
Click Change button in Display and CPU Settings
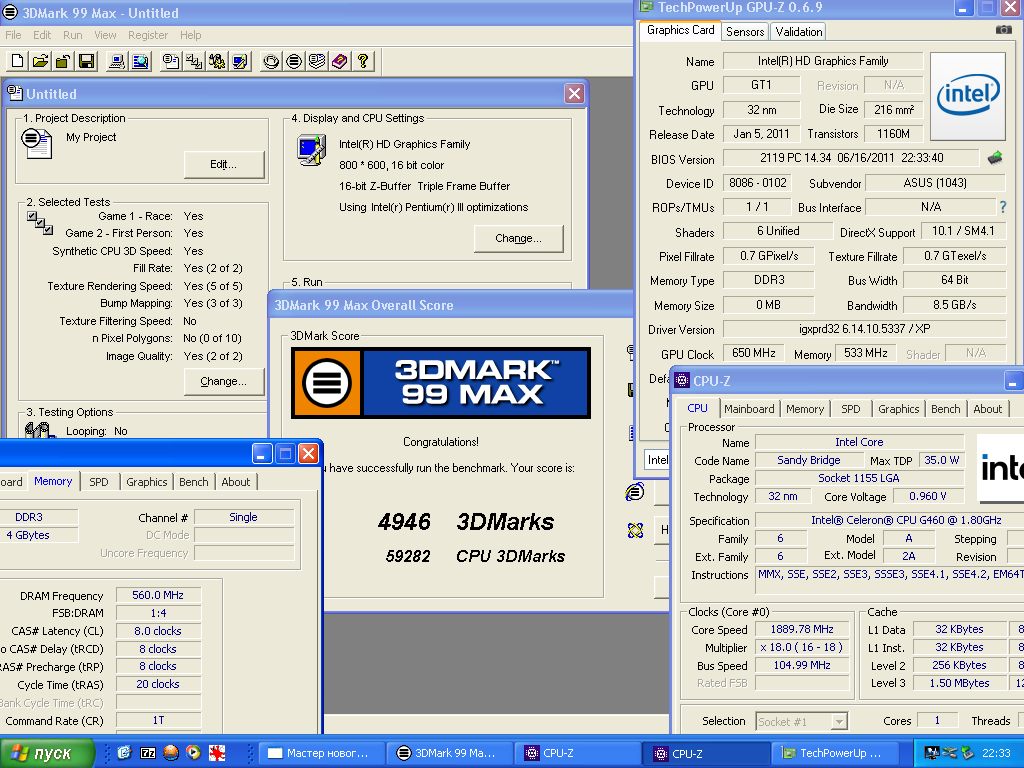click(519, 238)
